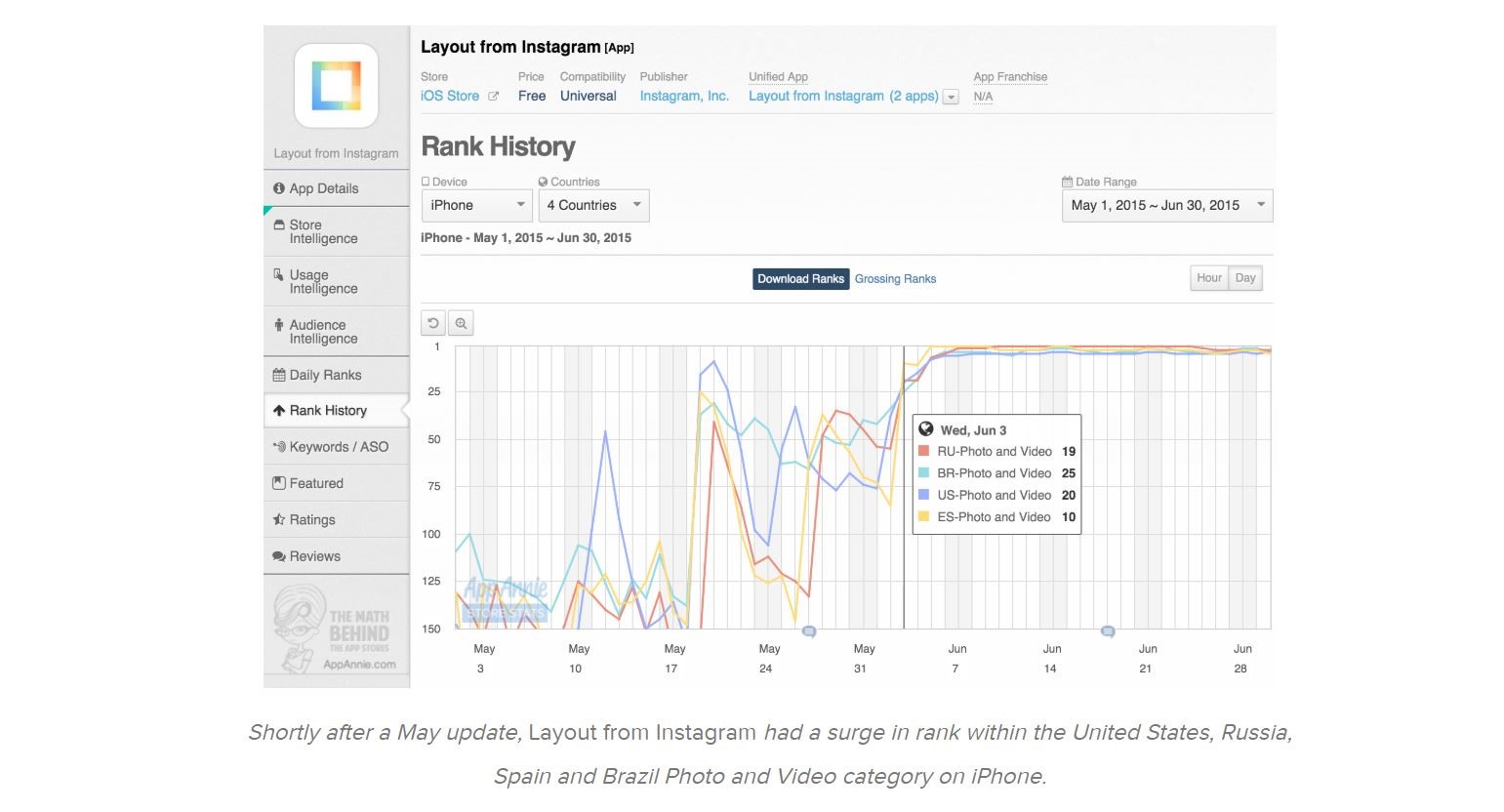The width and height of the screenshot is (1504, 812).
Task: Click the comment marker near May 27
Action: coord(808,631)
